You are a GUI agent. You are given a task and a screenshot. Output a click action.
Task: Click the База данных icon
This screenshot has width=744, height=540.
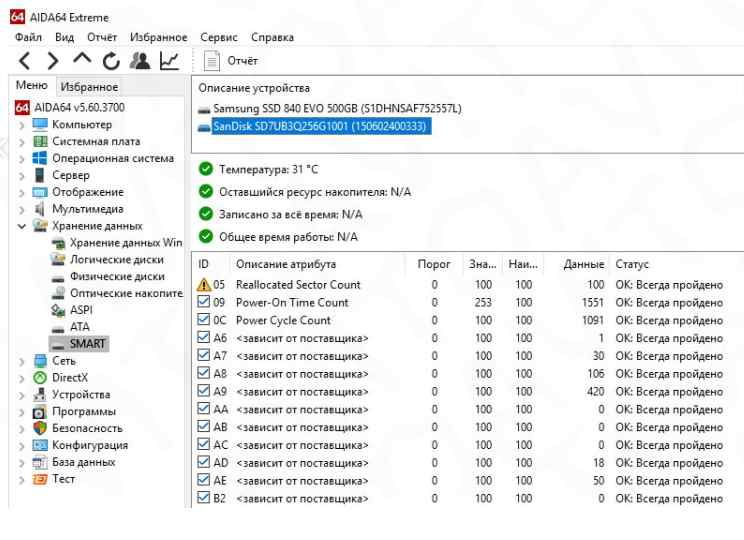[40, 462]
